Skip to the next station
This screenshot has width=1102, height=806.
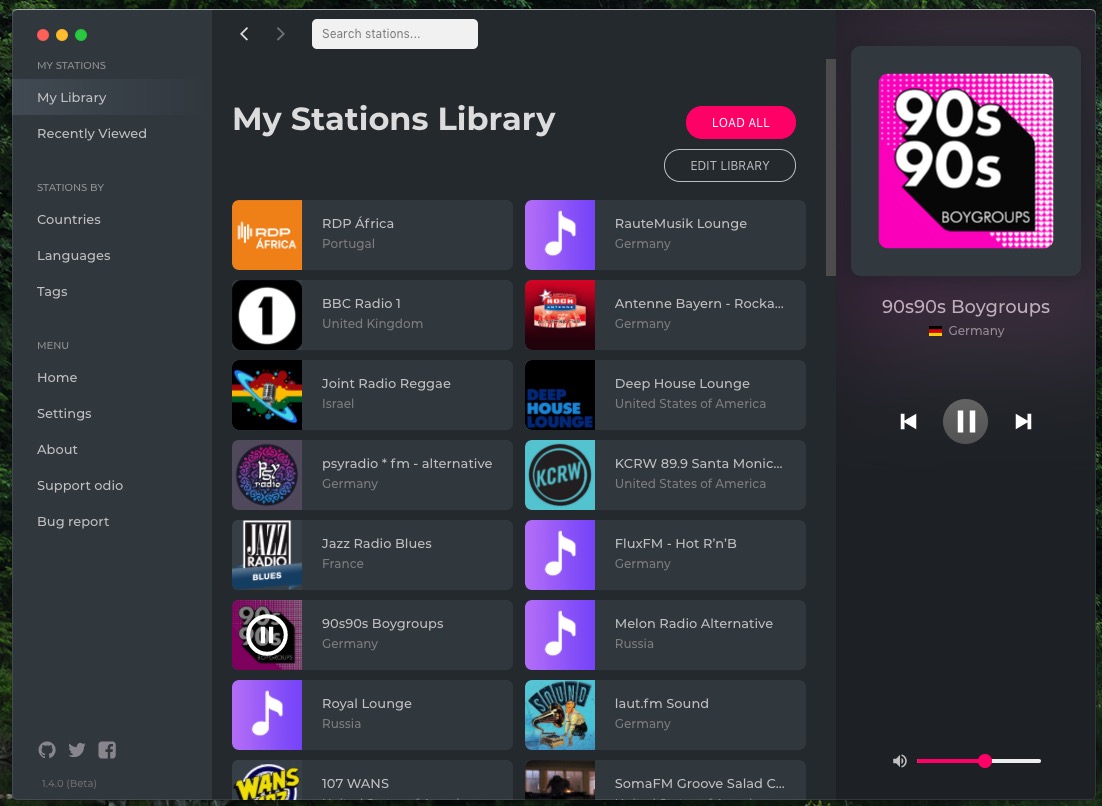tap(1023, 422)
